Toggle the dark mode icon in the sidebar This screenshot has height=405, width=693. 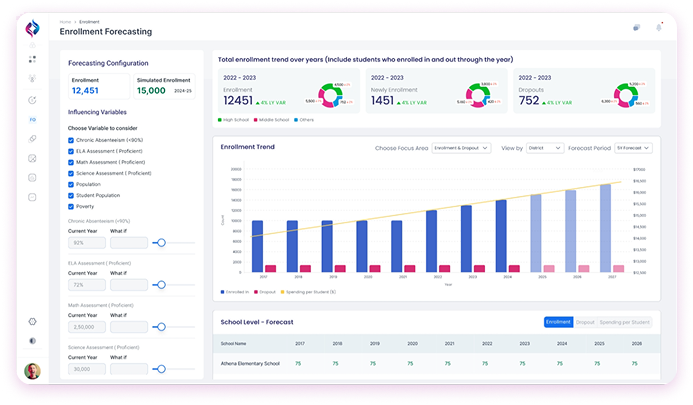[x=32, y=340]
